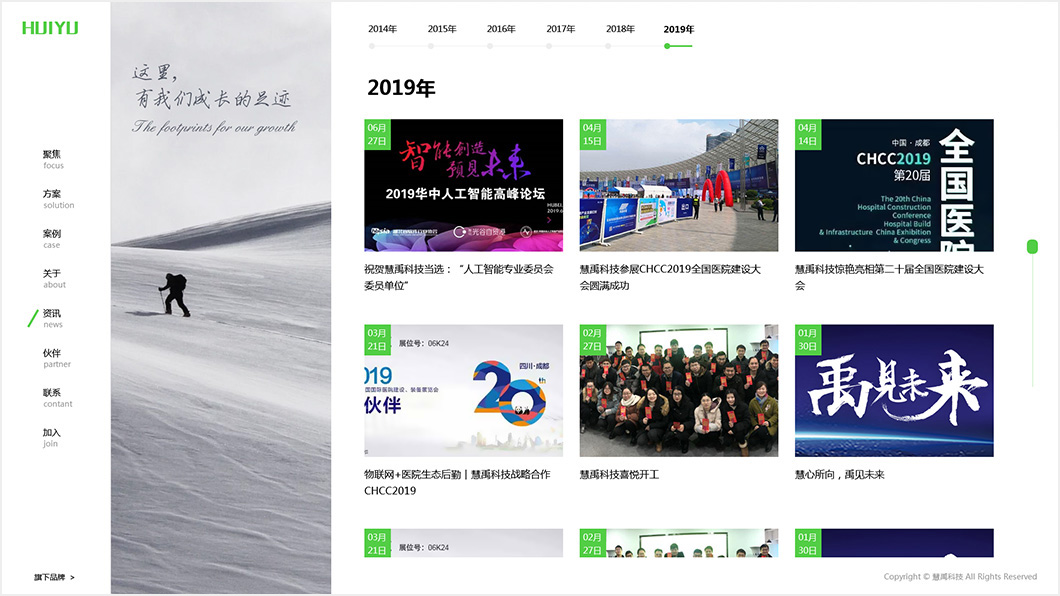Viewport: 1060px width, 596px height.
Task: Switch timeline to 2017年
Action: click(560, 29)
